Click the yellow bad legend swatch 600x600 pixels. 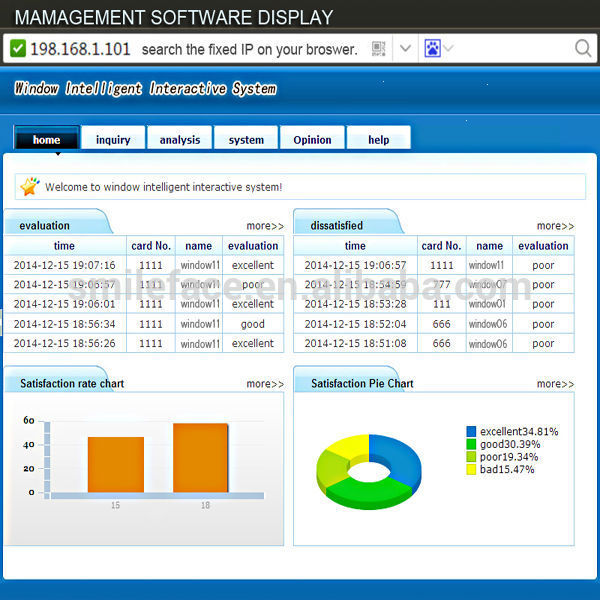(x=471, y=470)
